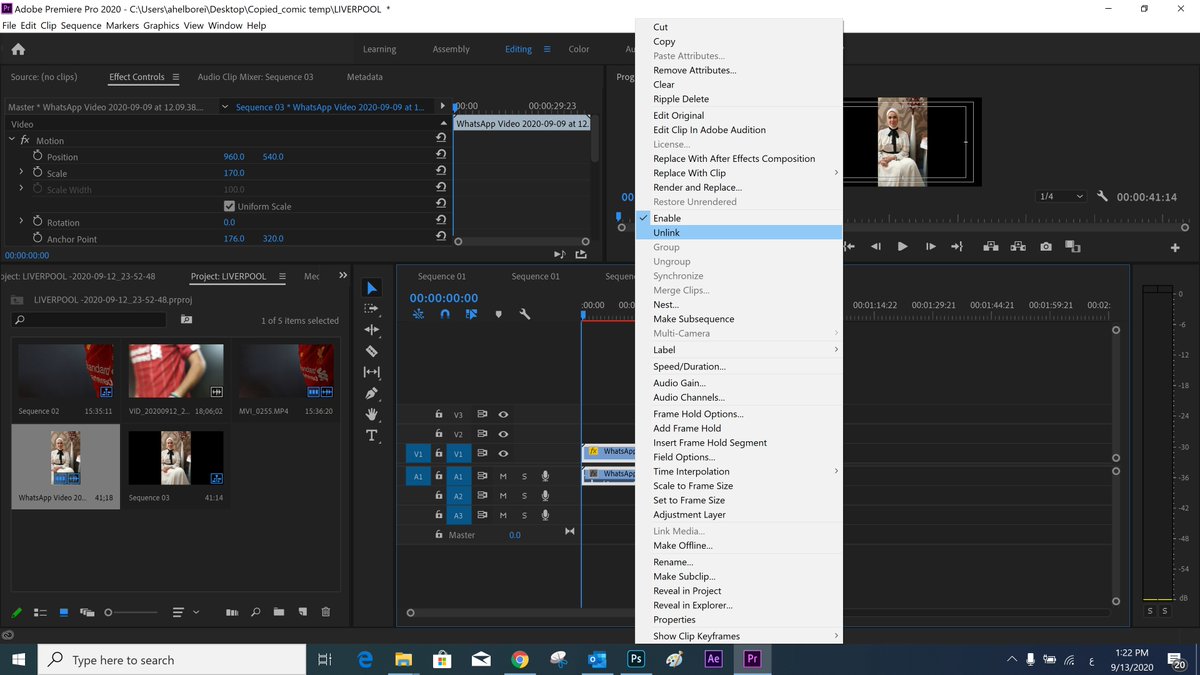Open Master clip dropdown in Effect Controls

(224, 107)
